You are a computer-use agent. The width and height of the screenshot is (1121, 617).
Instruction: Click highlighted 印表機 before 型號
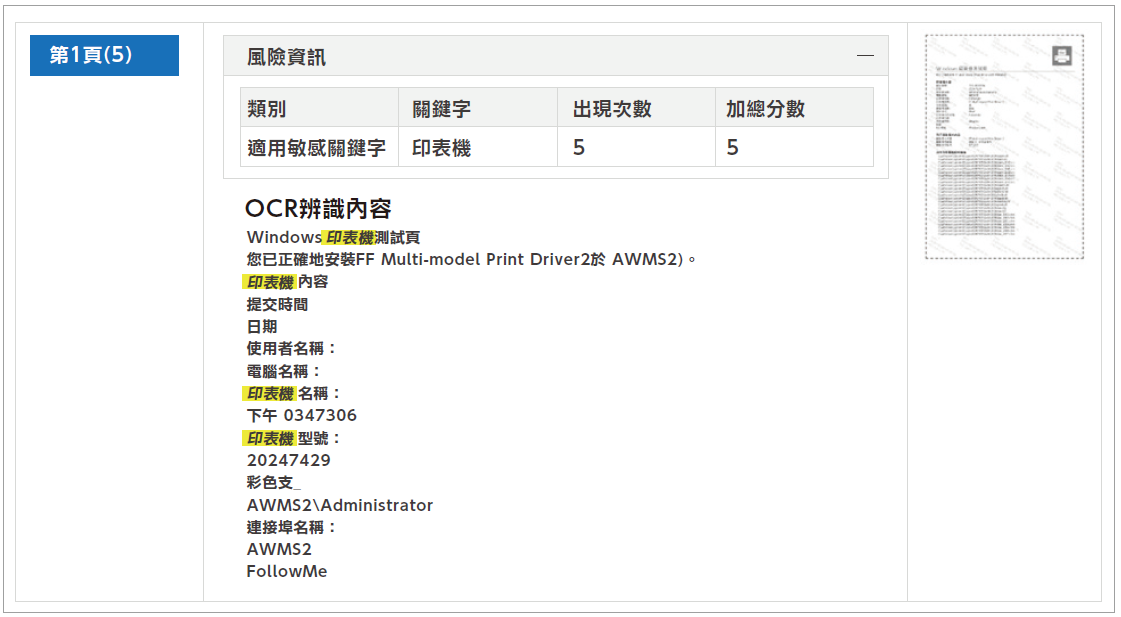270,438
